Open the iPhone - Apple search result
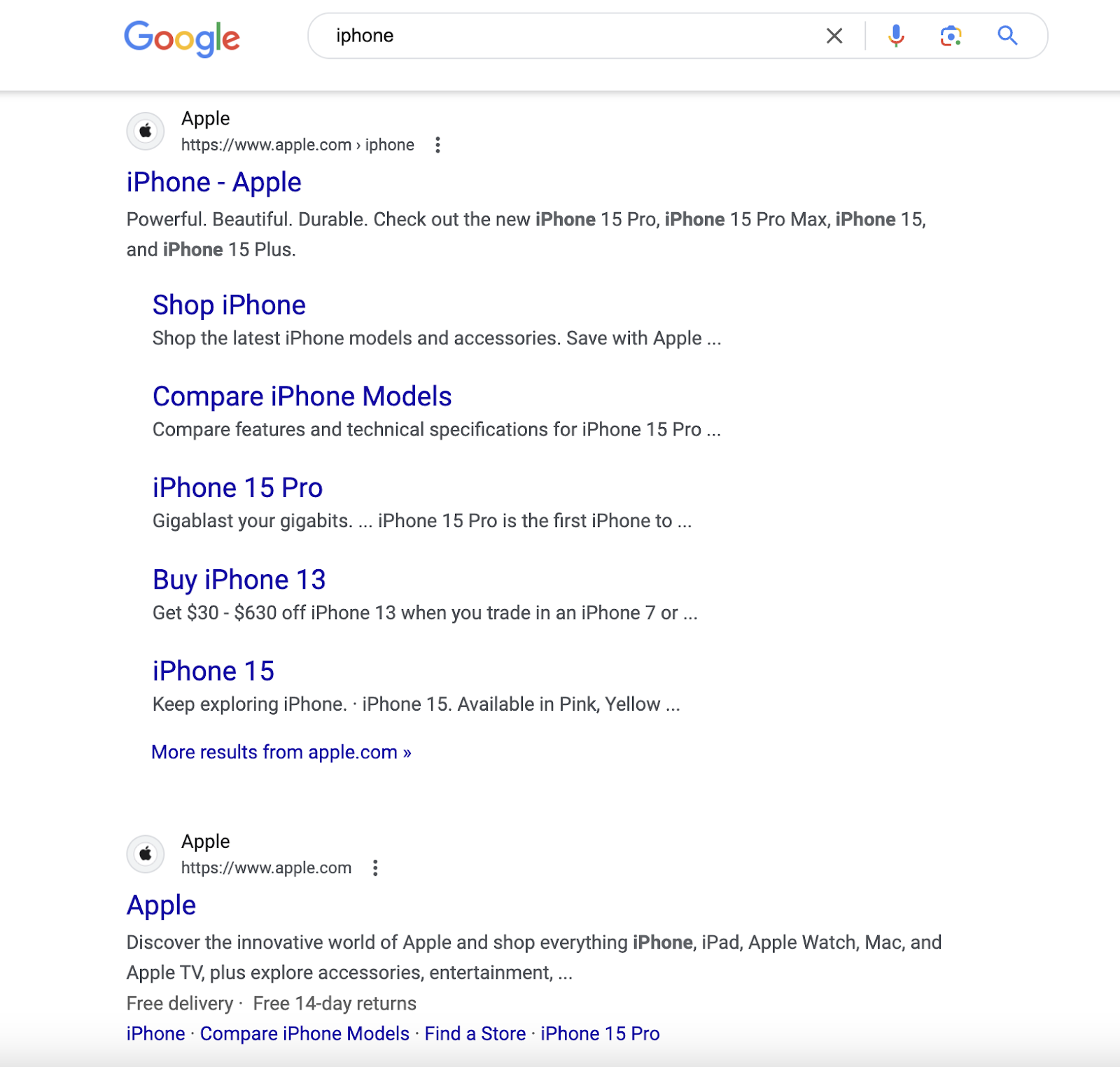Screen dimensions: 1120x1067 click(213, 181)
